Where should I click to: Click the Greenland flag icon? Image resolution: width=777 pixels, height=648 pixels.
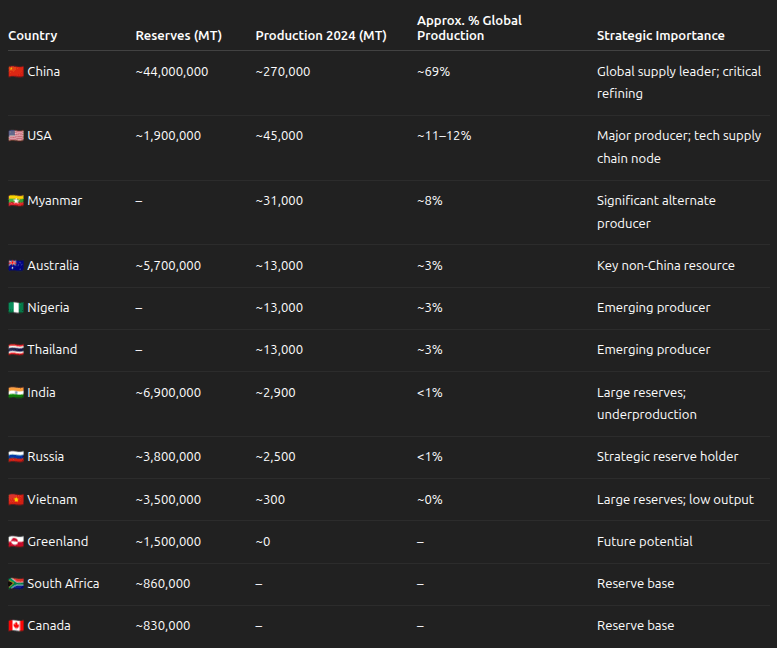tap(16, 542)
